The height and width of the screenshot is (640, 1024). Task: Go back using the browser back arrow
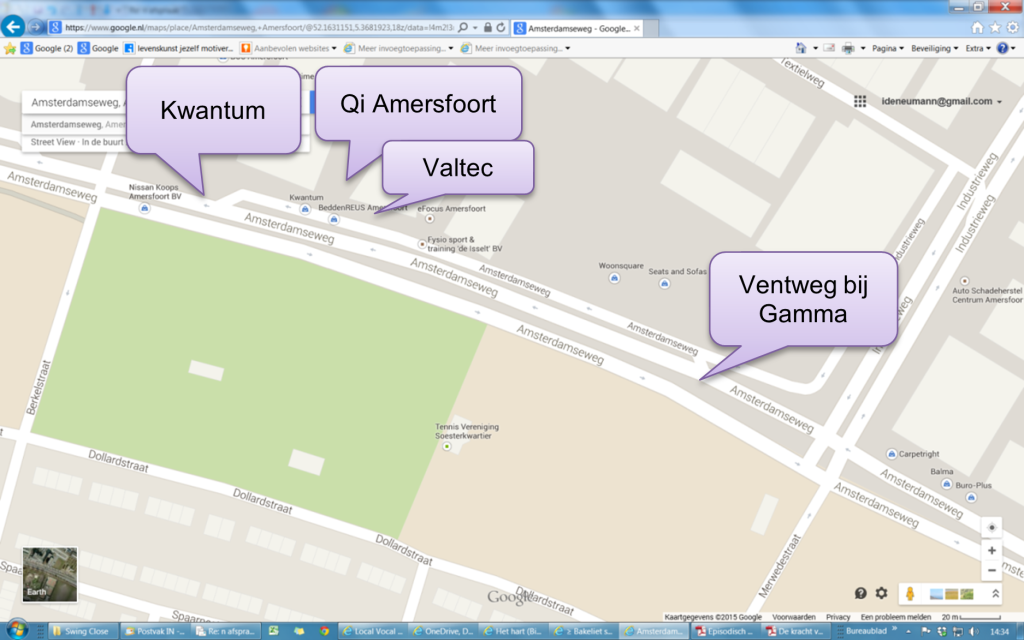tap(13, 27)
